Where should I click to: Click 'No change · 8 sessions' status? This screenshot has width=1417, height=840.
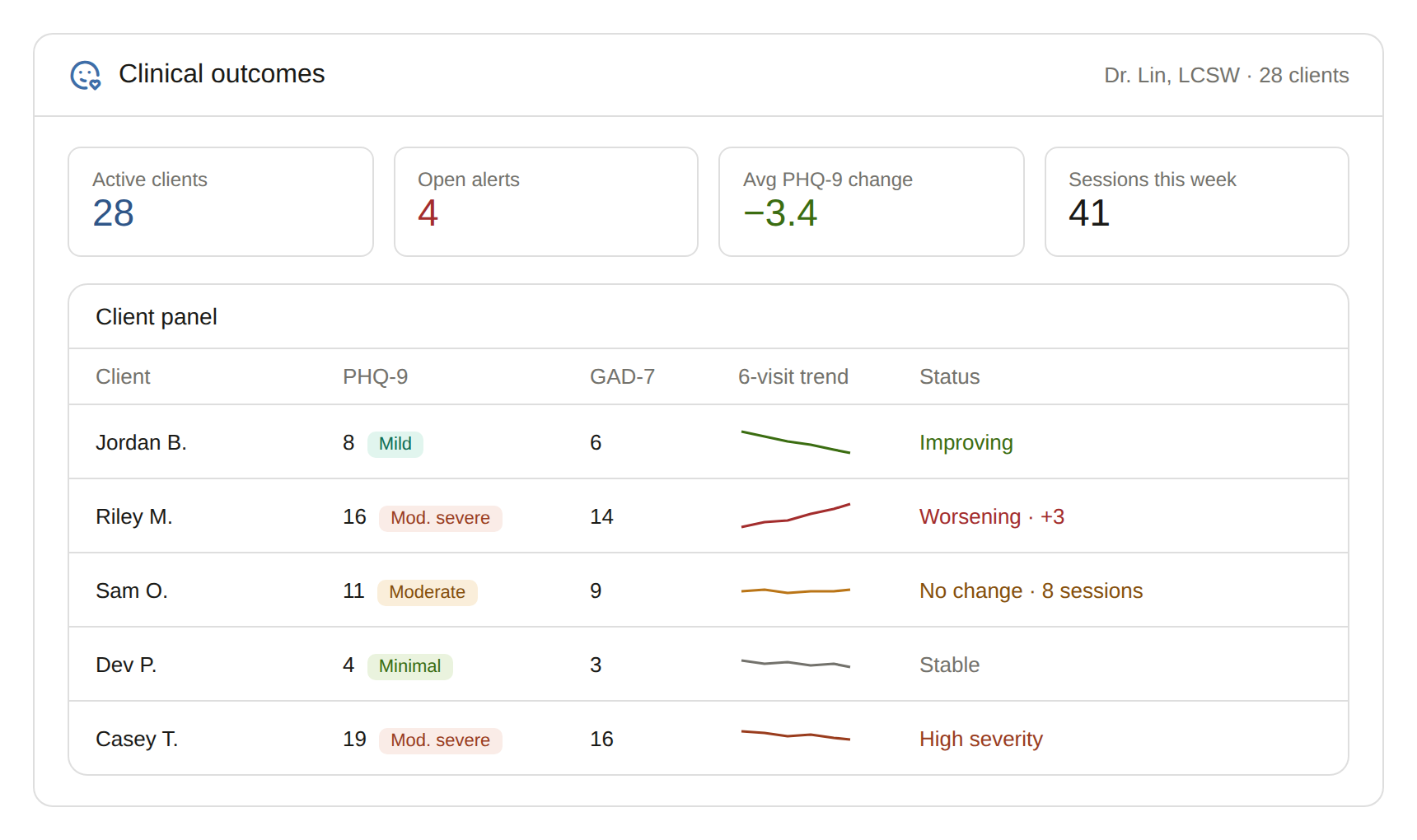tap(1031, 590)
